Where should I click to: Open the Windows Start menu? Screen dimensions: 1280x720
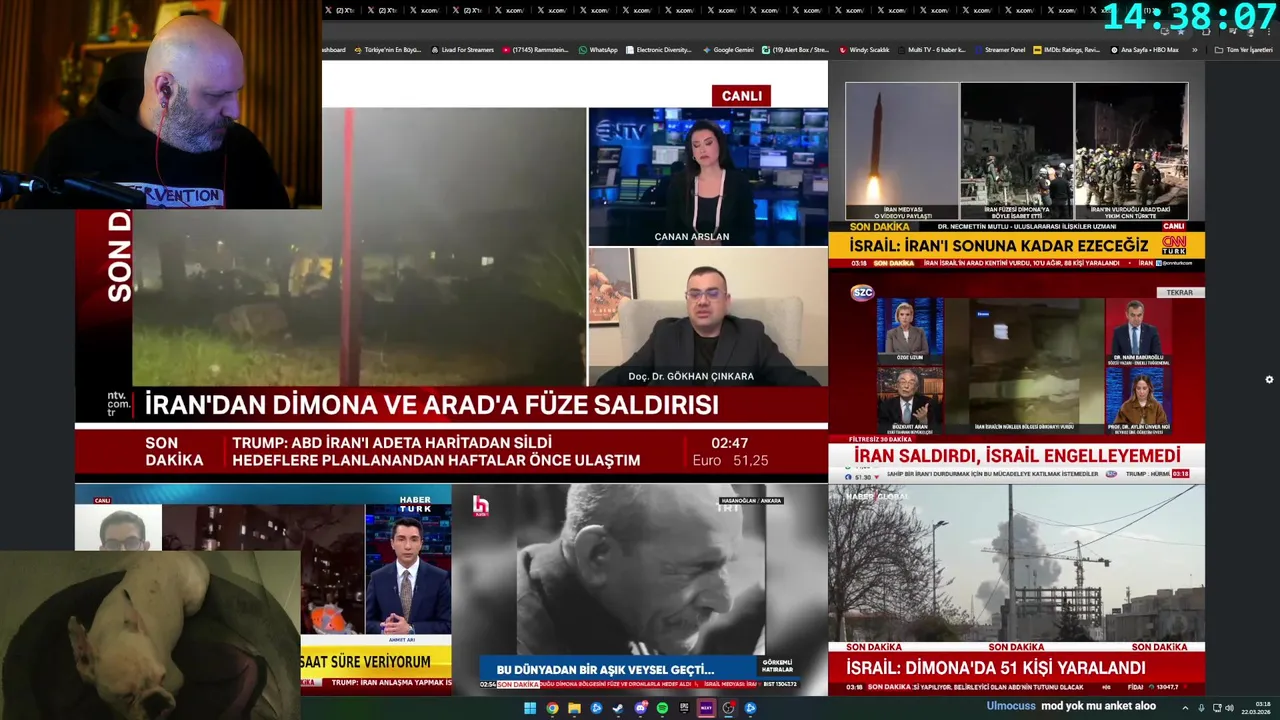(530, 708)
